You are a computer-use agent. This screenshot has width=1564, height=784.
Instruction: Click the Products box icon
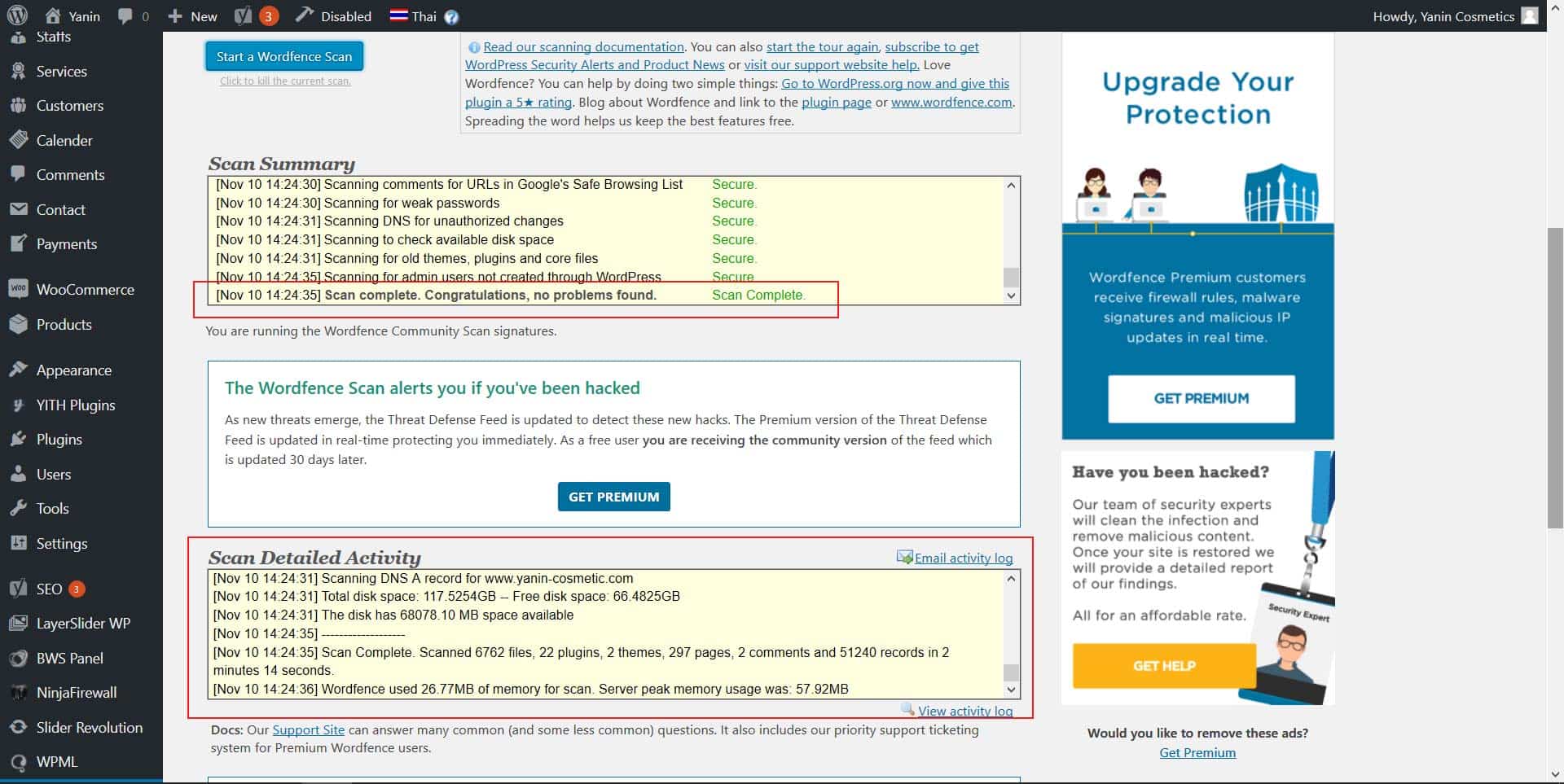coord(19,324)
